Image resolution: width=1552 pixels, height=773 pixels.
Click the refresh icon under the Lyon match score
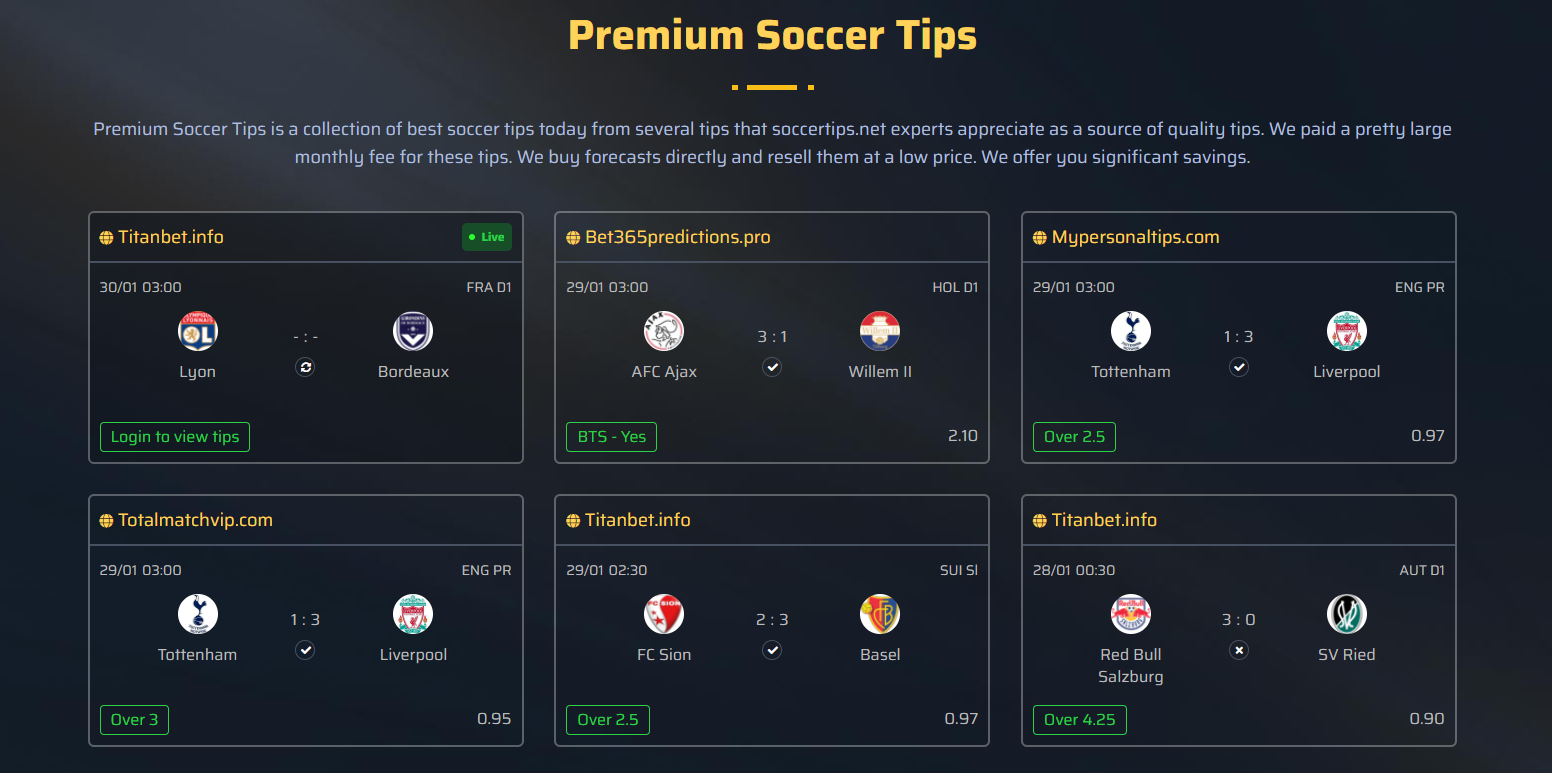click(x=305, y=367)
